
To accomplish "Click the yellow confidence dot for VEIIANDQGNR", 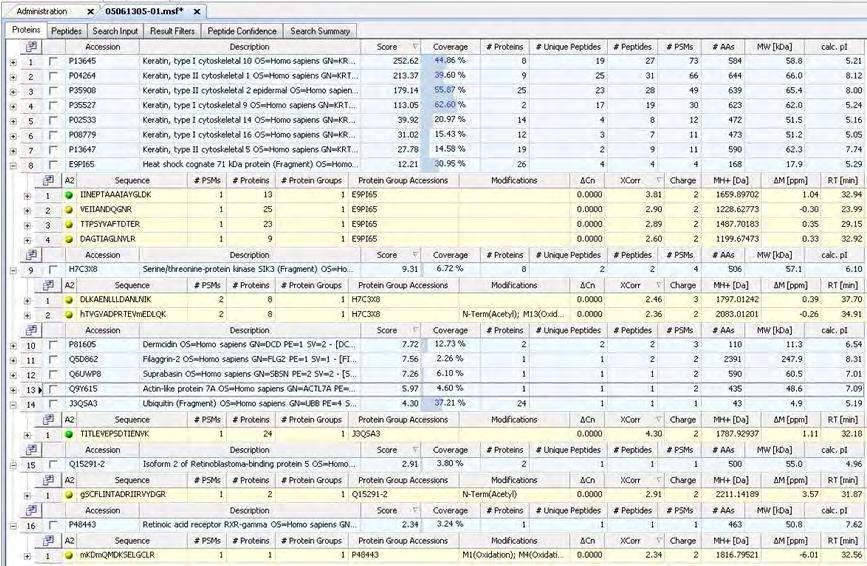I will pyautogui.click(x=69, y=210).
